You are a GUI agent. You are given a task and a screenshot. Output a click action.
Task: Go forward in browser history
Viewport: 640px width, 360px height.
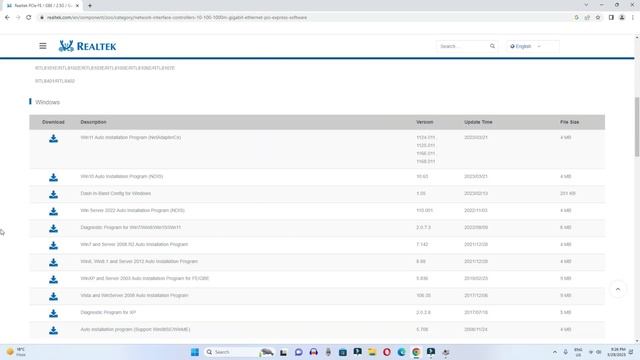pos(18,18)
